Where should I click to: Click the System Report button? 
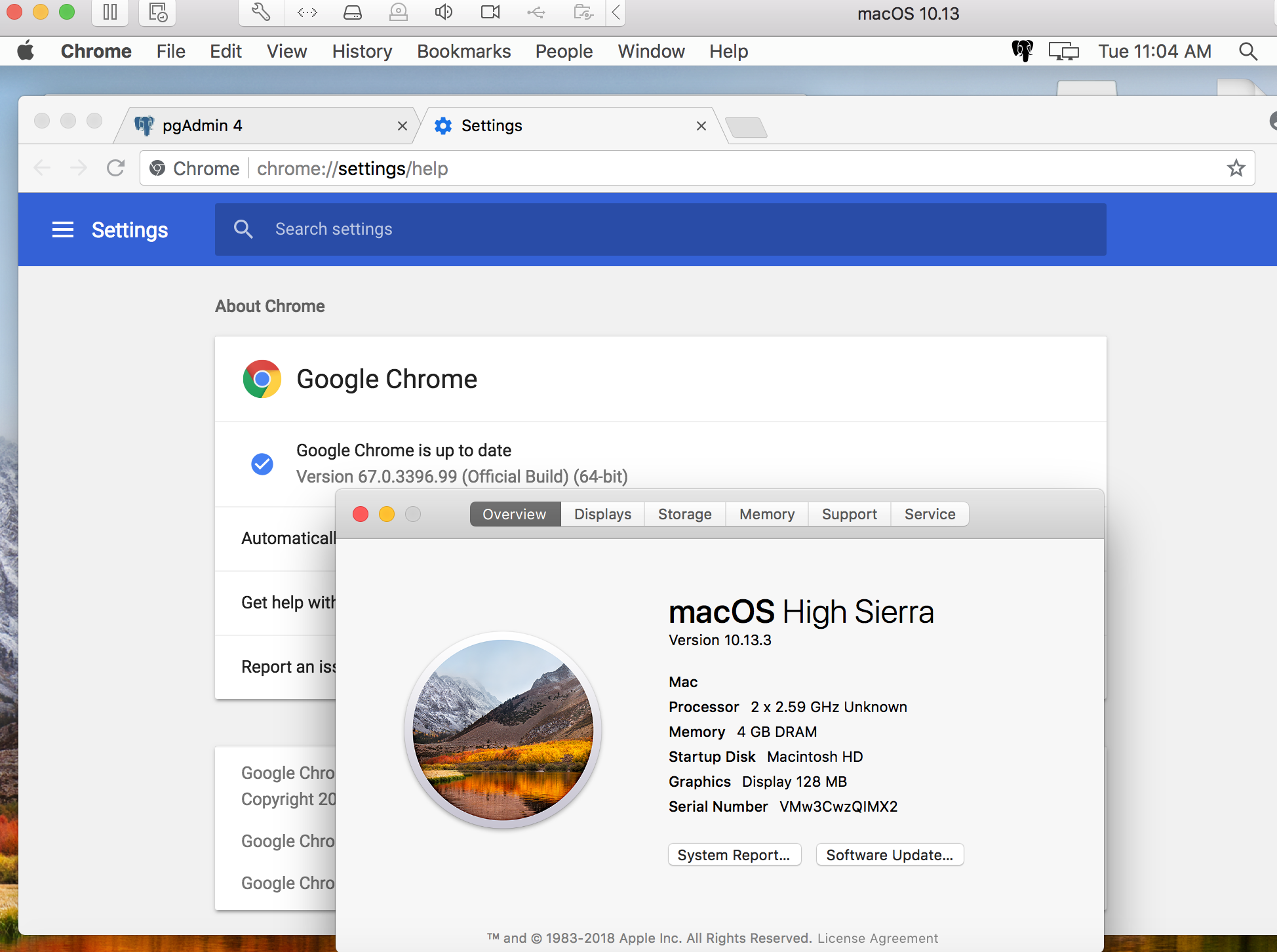click(x=734, y=855)
